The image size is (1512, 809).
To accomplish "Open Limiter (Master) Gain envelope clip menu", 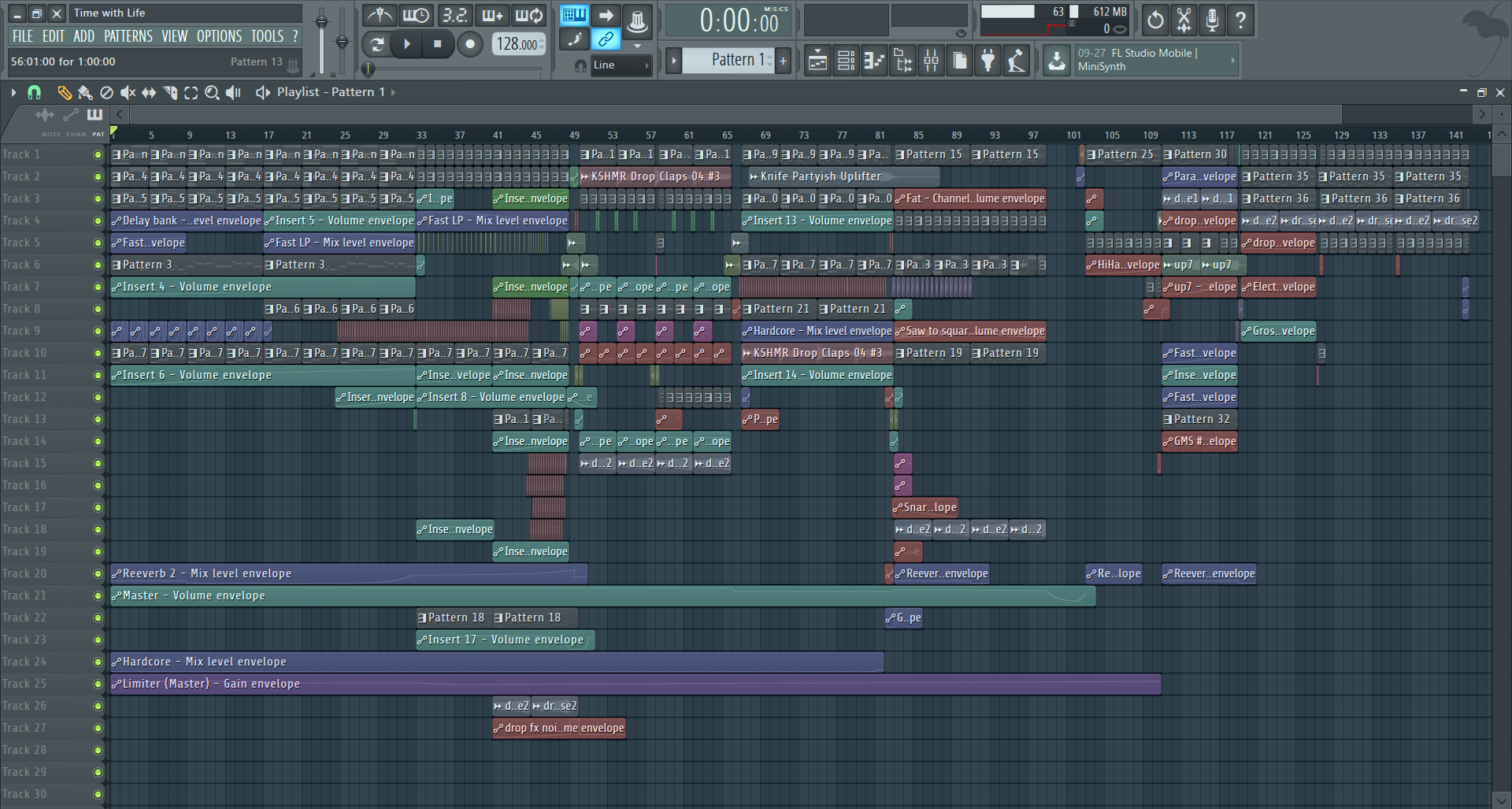I will 117,685.
